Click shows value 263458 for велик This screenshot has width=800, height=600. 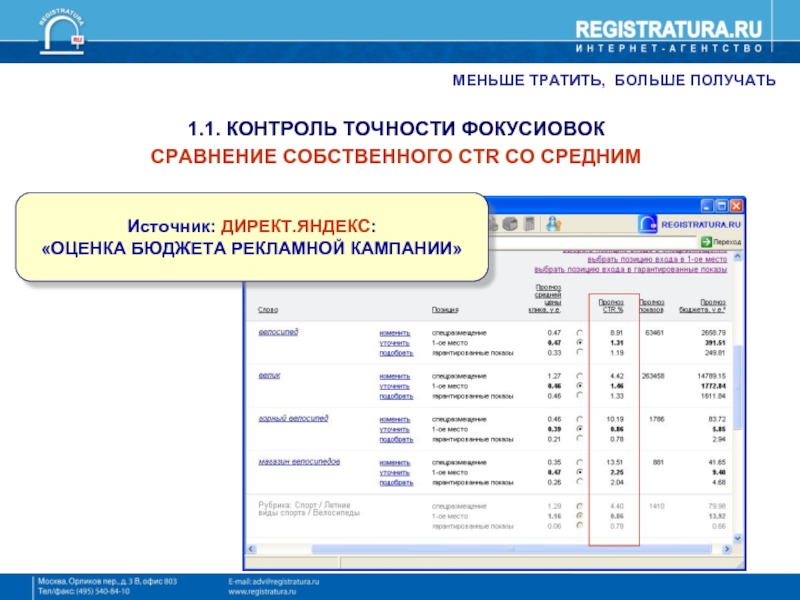point(653,376)
